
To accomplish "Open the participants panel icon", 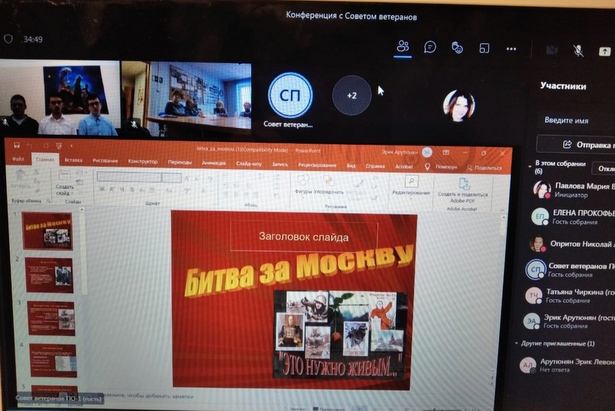I will click(x=403, y=46).
